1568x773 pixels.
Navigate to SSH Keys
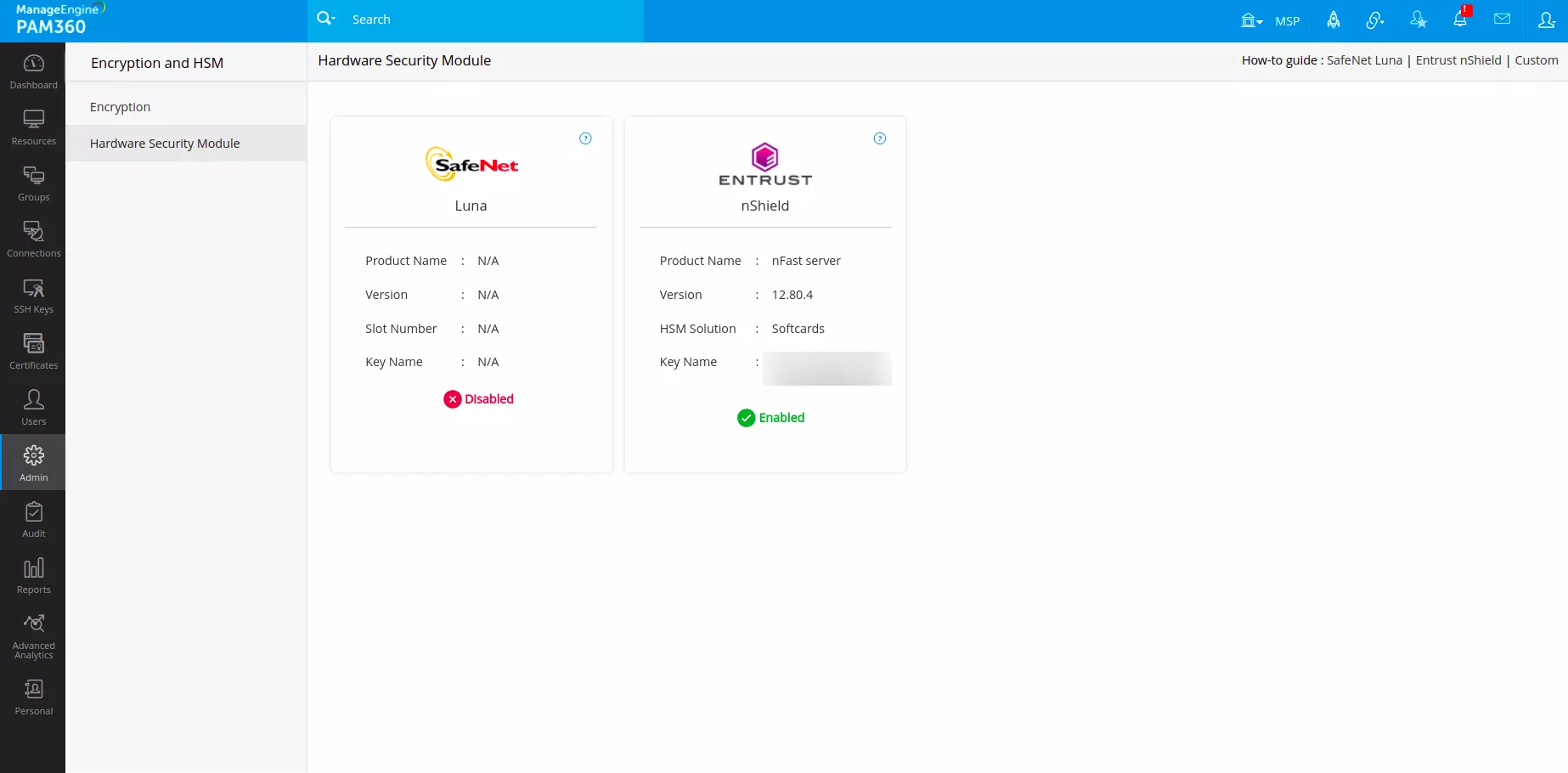(33, 296)
